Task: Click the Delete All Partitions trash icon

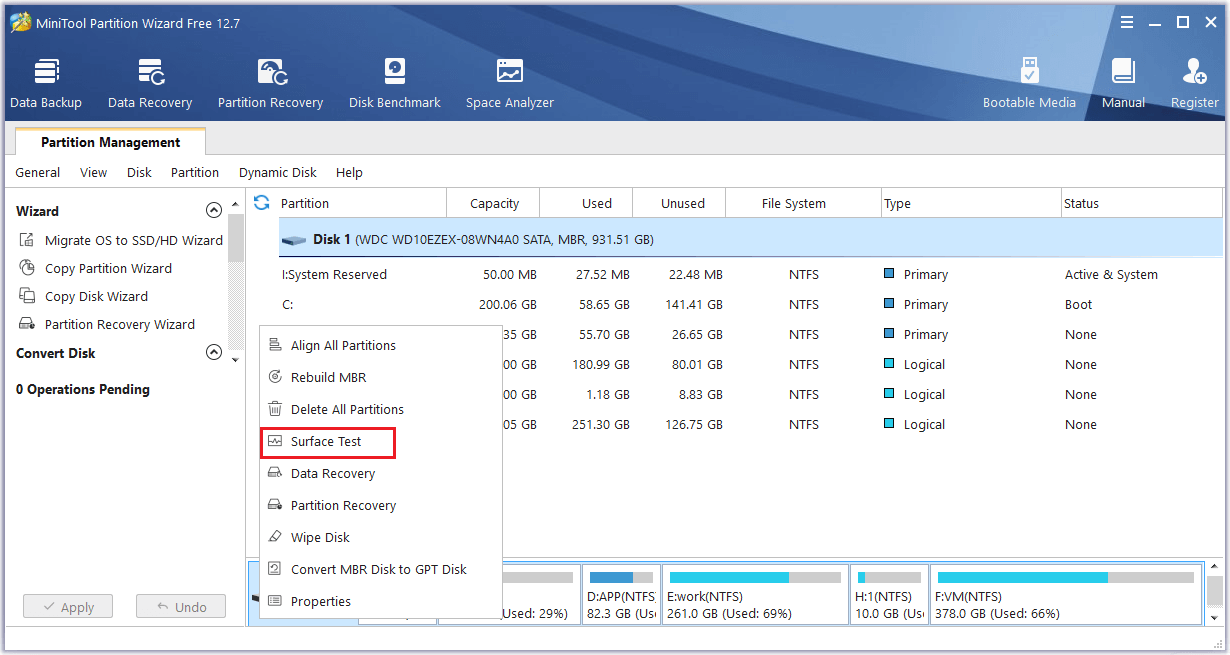Action: coord(275,409)
